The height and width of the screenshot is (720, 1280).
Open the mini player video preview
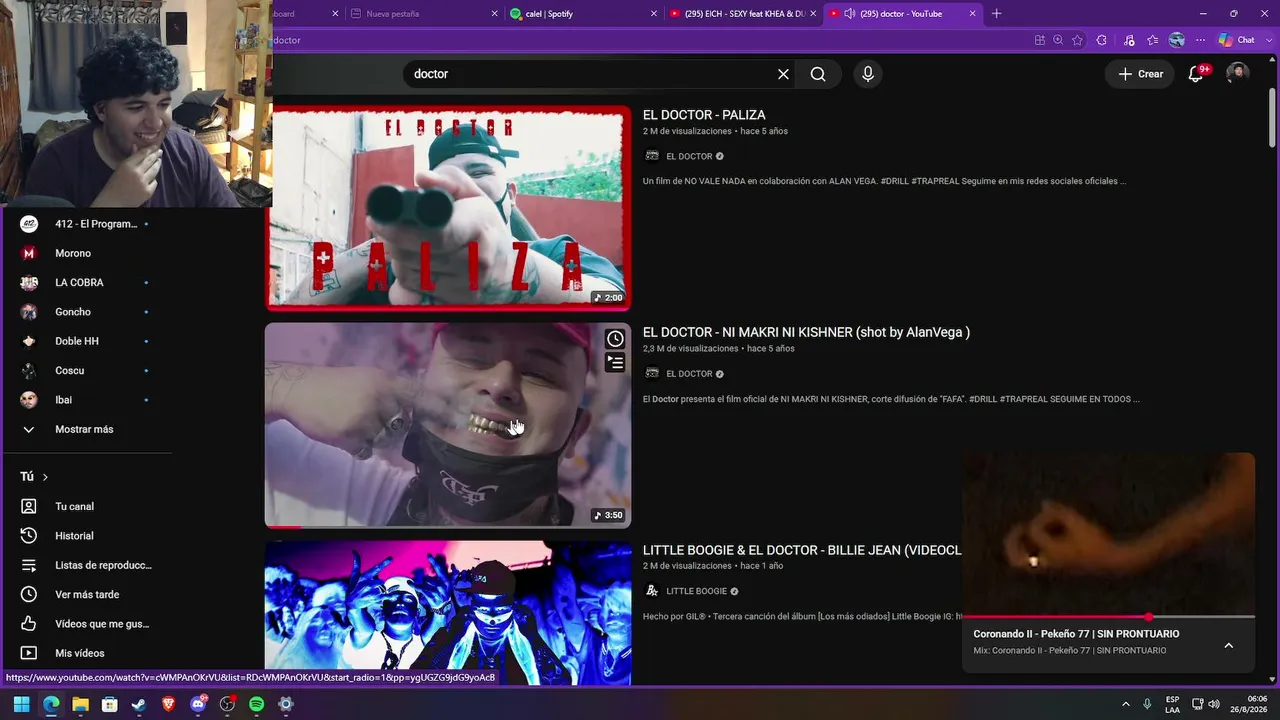click(1108, 534)
